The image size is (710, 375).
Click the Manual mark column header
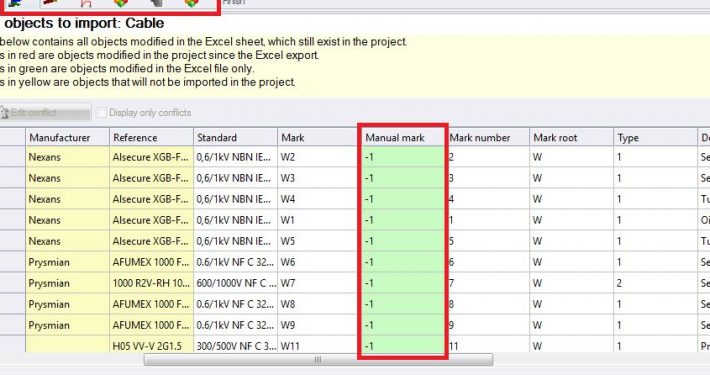pos(403,137)
